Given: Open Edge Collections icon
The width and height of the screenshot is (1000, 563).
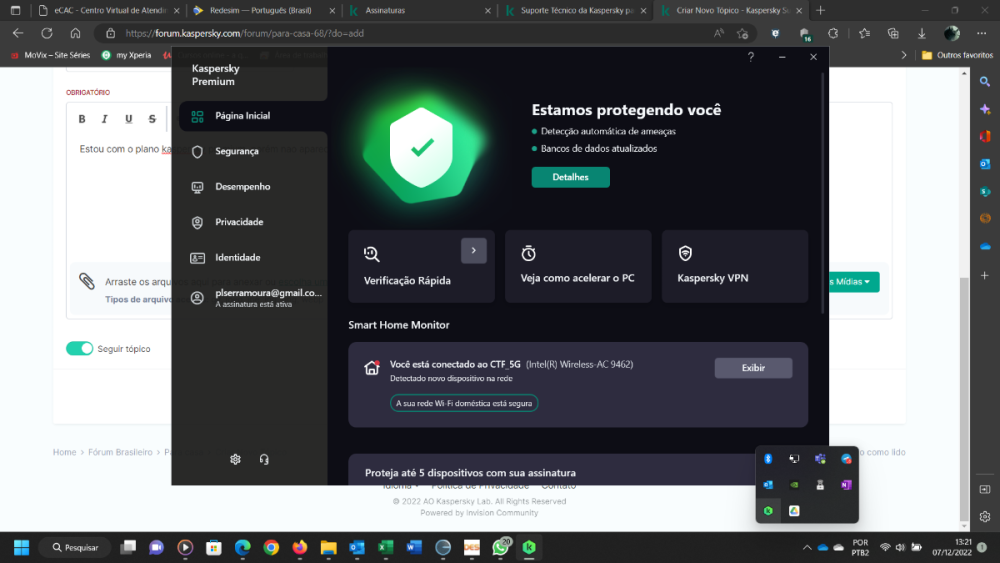Looking at the screenshot, I should [893, 33].
